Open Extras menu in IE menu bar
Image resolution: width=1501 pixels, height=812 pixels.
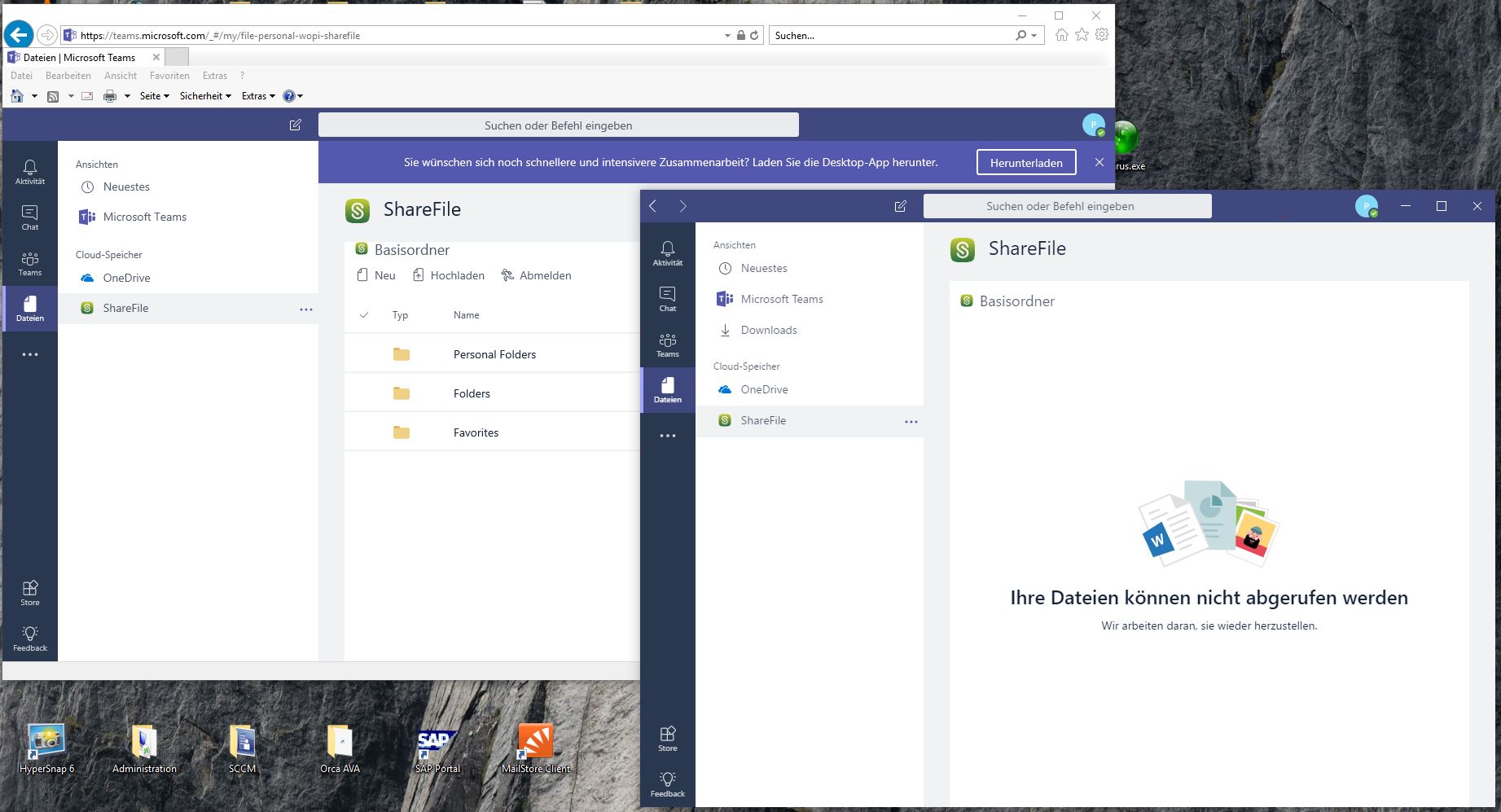[215, 76]
